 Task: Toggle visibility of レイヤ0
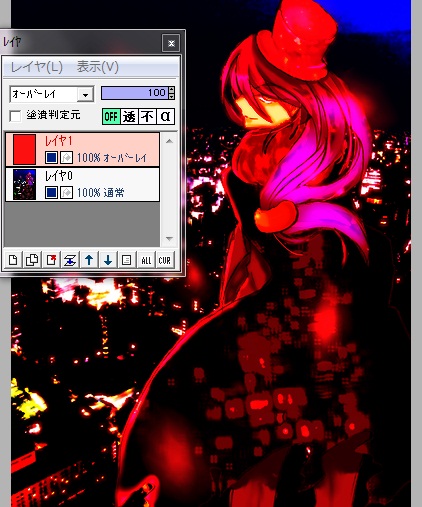point(51,193)
